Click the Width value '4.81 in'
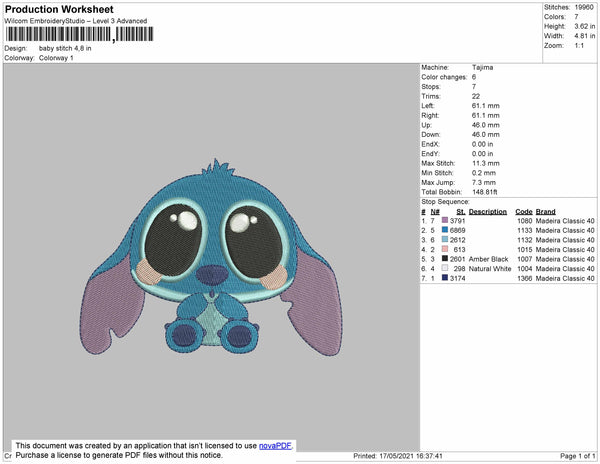Screen dimensions: 600x464 [x=584, y=36]
